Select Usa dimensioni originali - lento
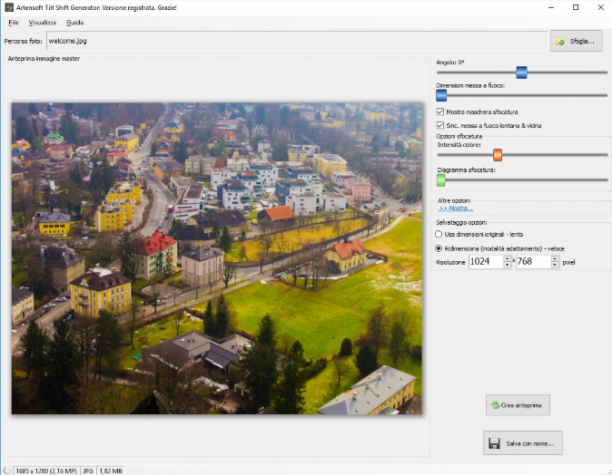This screenshot has width=612, height=475. coord(439,234)
